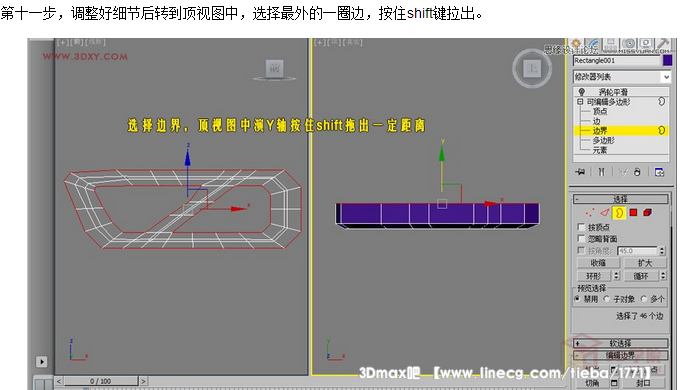This screenshot has width=680, height=390.
Task: Select 可编辑多边形 in the modifier stack
Action: point(608,102)
